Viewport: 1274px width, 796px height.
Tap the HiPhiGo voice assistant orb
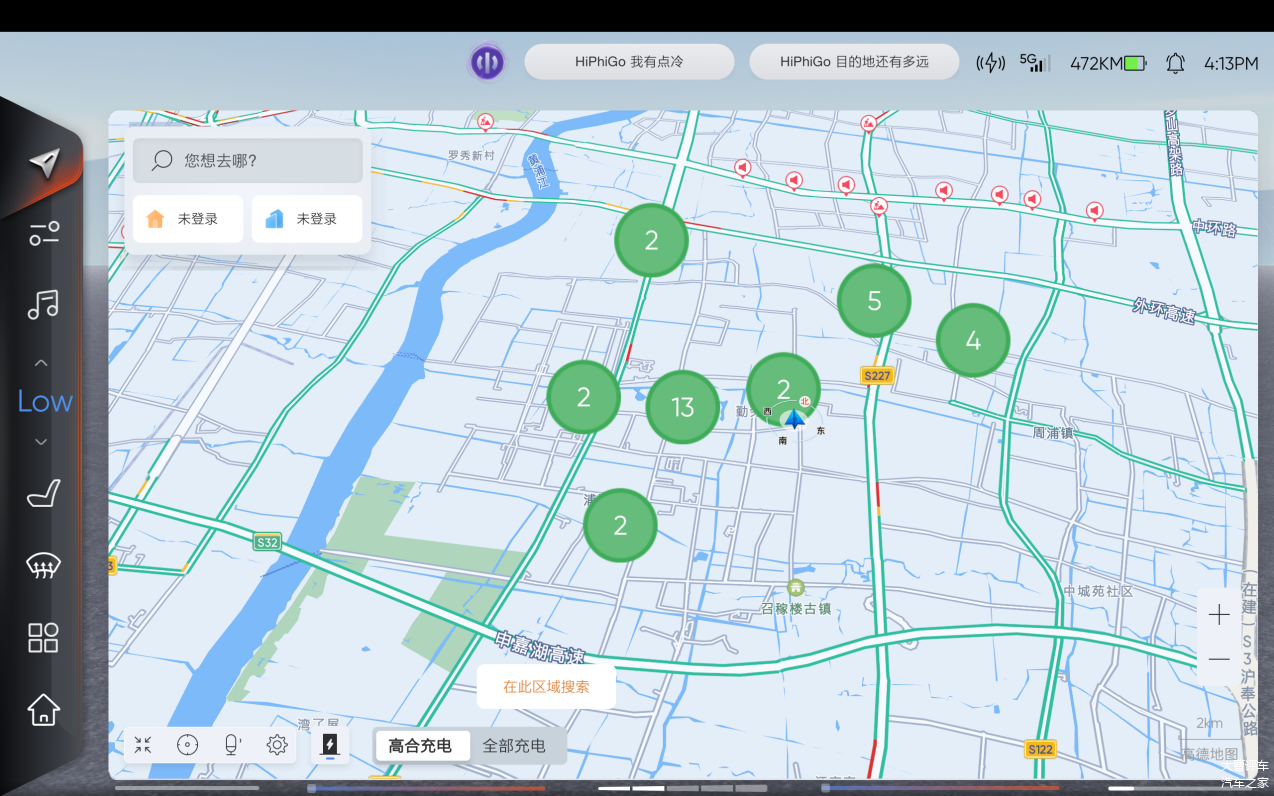pos(487,62)
